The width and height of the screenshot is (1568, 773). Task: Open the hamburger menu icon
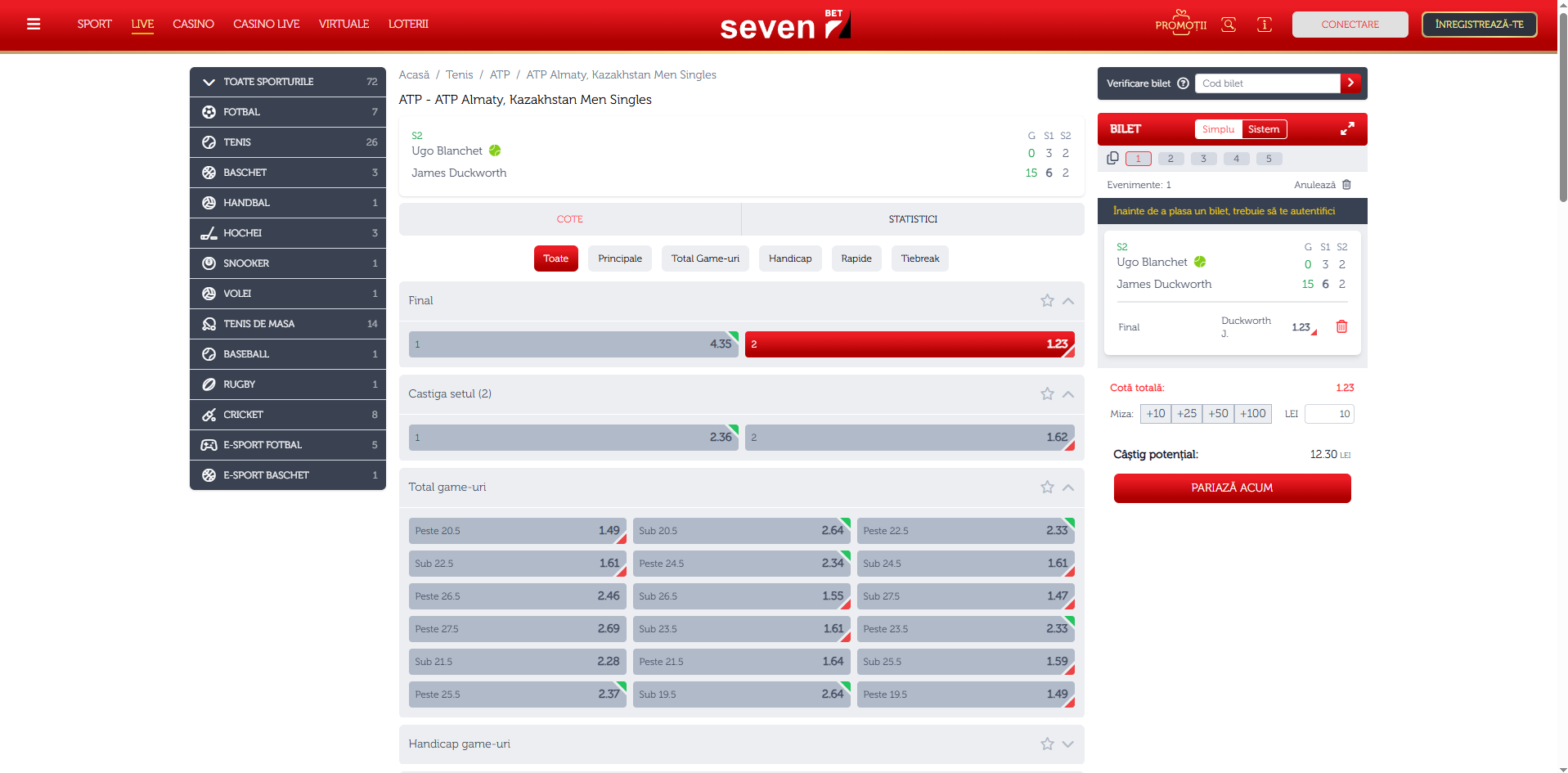[34, 25]
